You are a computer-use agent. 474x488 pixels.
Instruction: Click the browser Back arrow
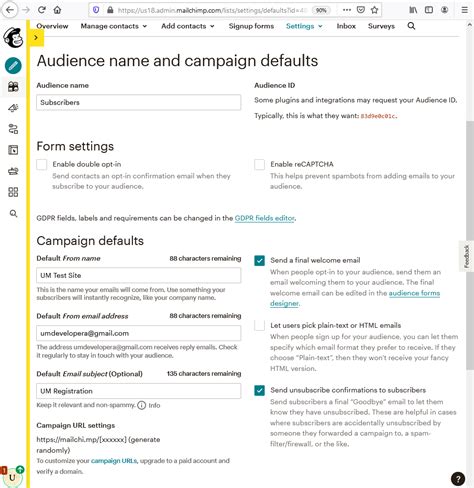[x=10, y=10]
